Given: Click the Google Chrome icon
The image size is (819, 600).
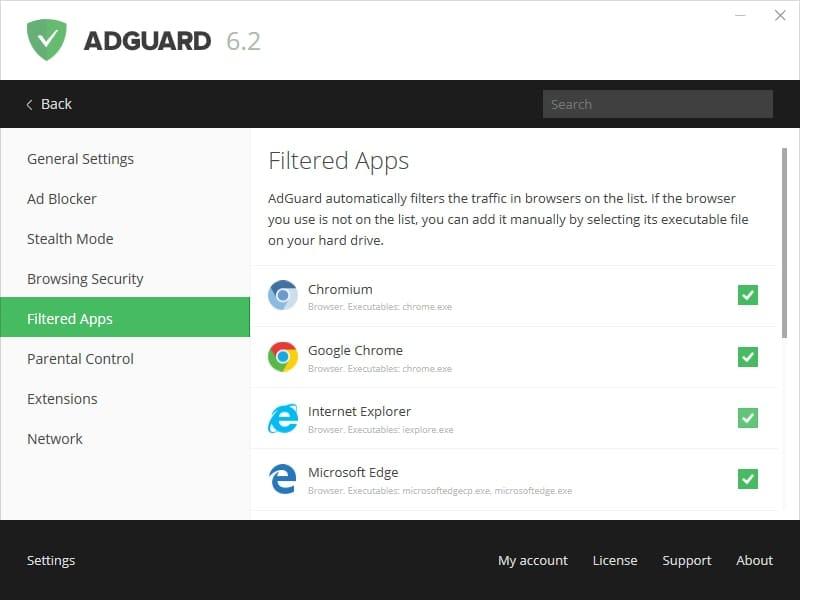Looking at the screenshot, I should point(282,357).
